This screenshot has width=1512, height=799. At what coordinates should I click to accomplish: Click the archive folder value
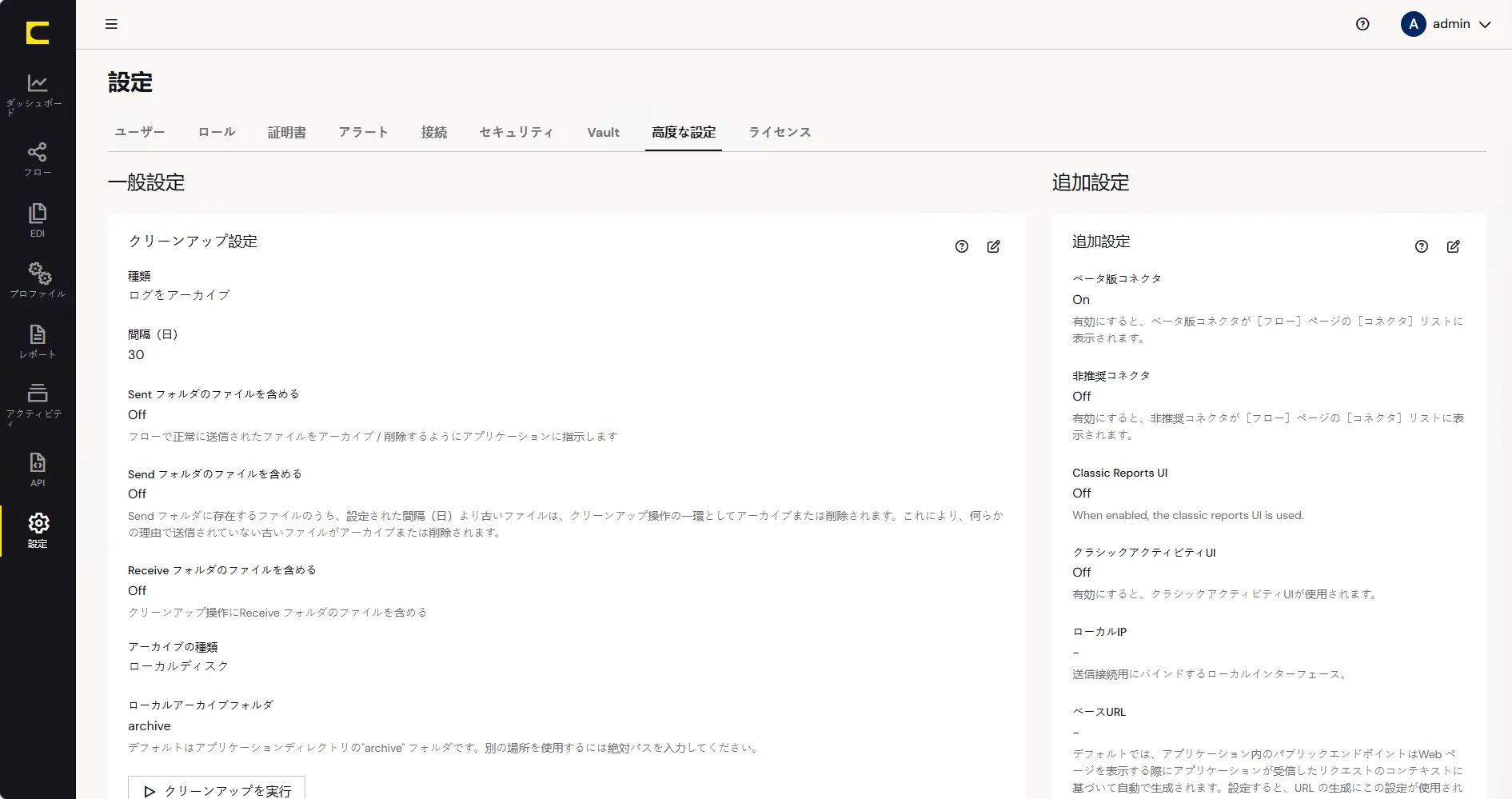[150, 726]
